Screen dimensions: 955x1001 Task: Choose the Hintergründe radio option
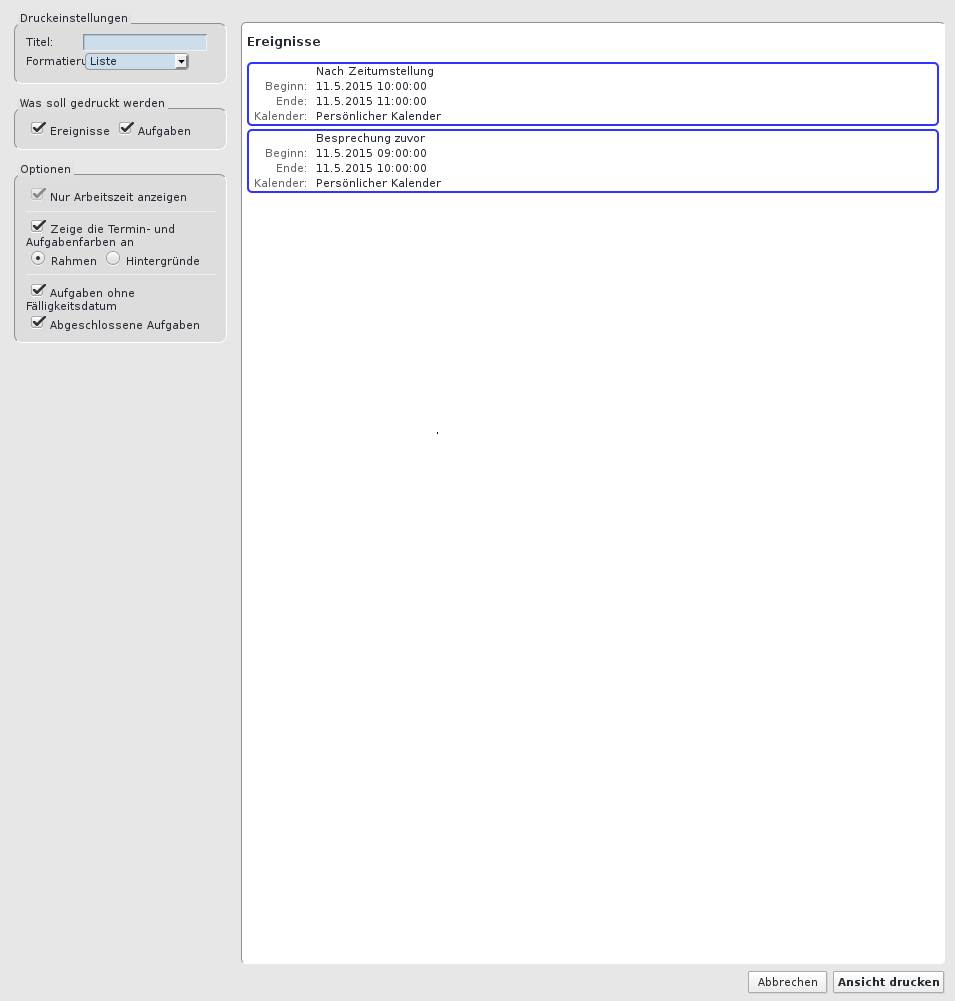coord(113,259)
